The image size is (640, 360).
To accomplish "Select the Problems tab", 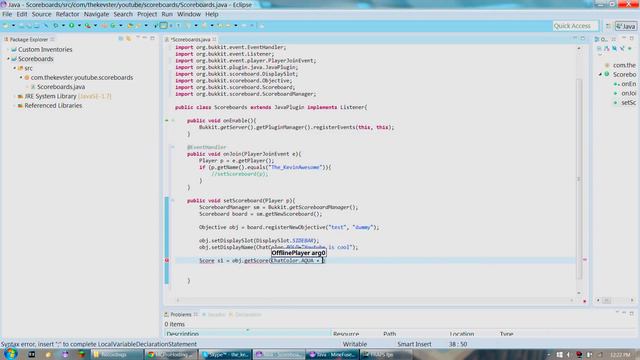I will [x=180, y=314].
